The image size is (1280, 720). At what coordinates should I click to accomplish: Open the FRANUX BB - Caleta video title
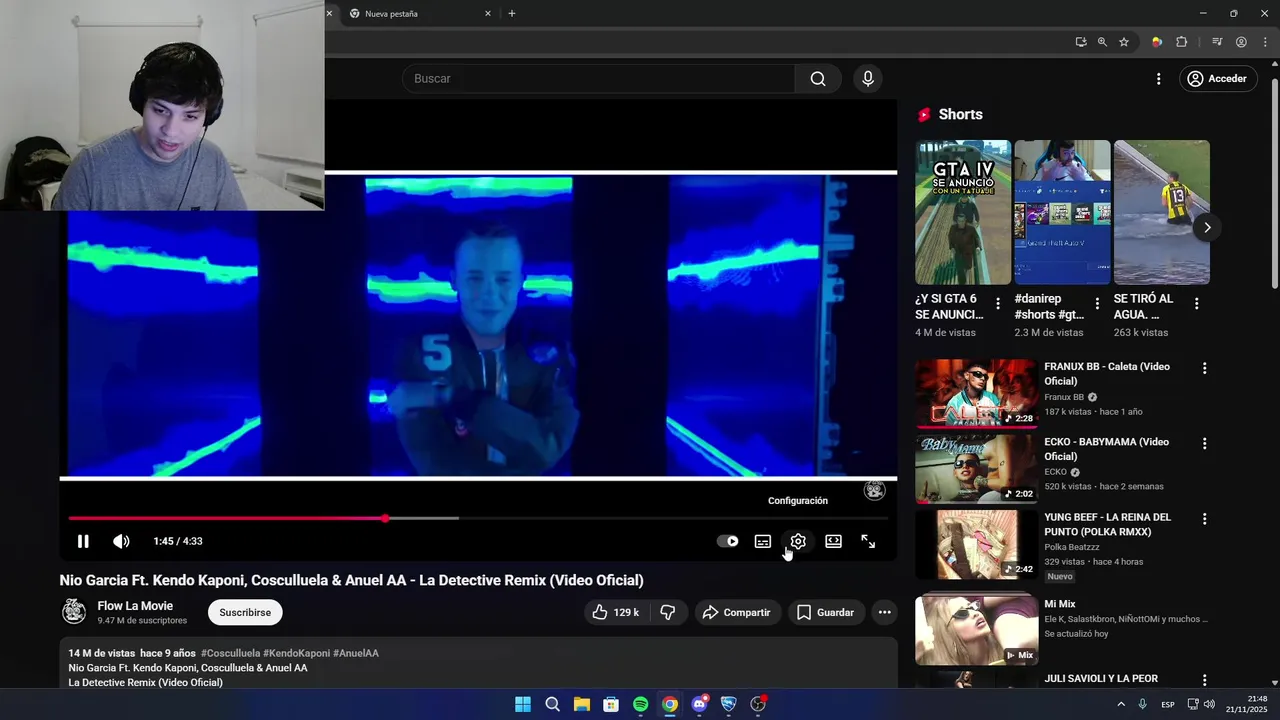point(1107,374)
